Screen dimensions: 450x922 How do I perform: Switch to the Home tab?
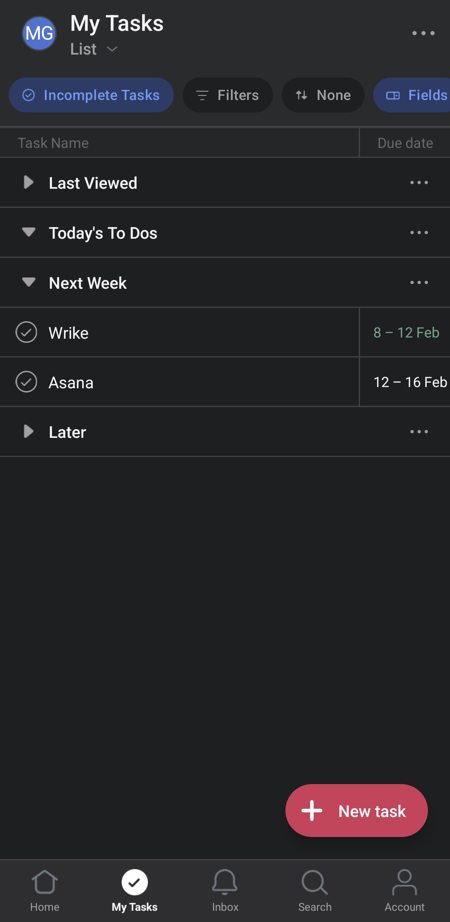click(45, 890)
